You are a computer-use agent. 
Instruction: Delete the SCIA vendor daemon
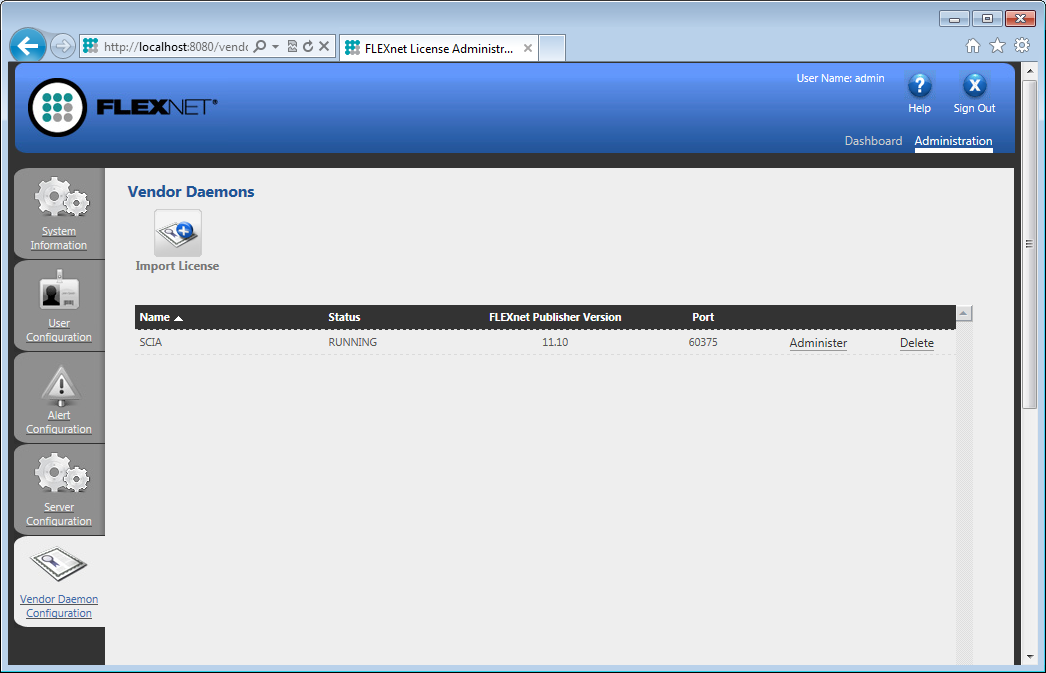[x=917, y=343]
